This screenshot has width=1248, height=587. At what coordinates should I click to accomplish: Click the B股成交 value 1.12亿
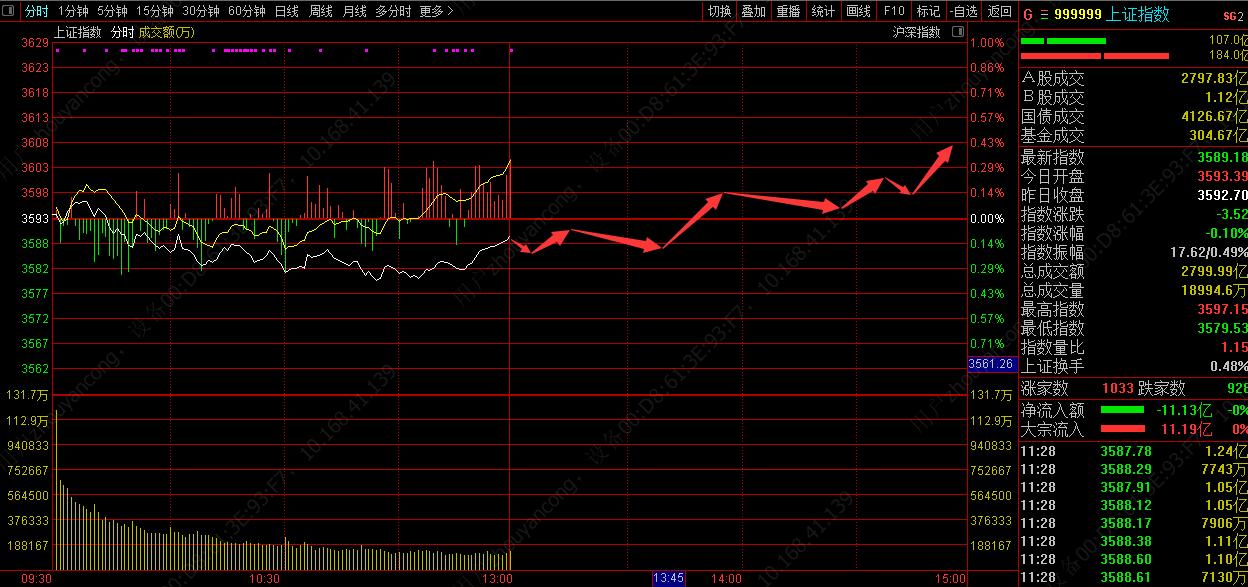point(1229,97)
